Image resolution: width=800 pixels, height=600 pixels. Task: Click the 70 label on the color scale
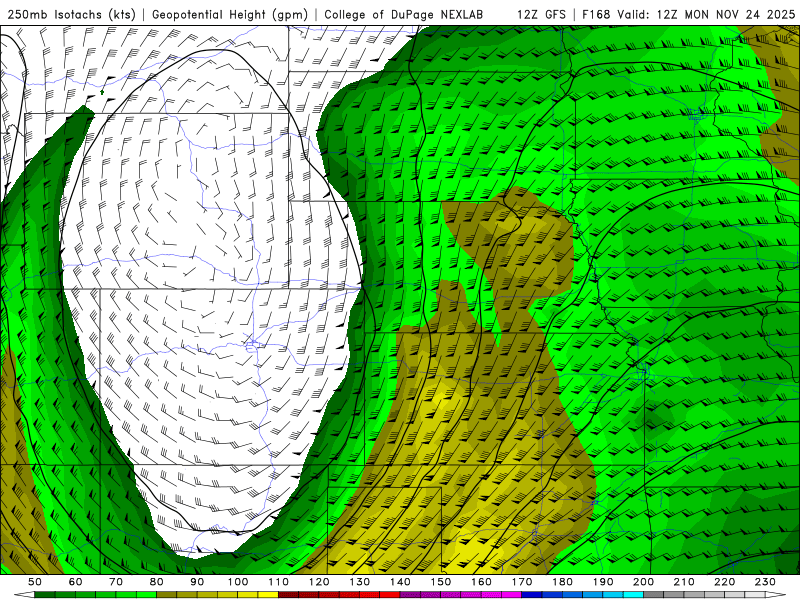click(116, 582)
